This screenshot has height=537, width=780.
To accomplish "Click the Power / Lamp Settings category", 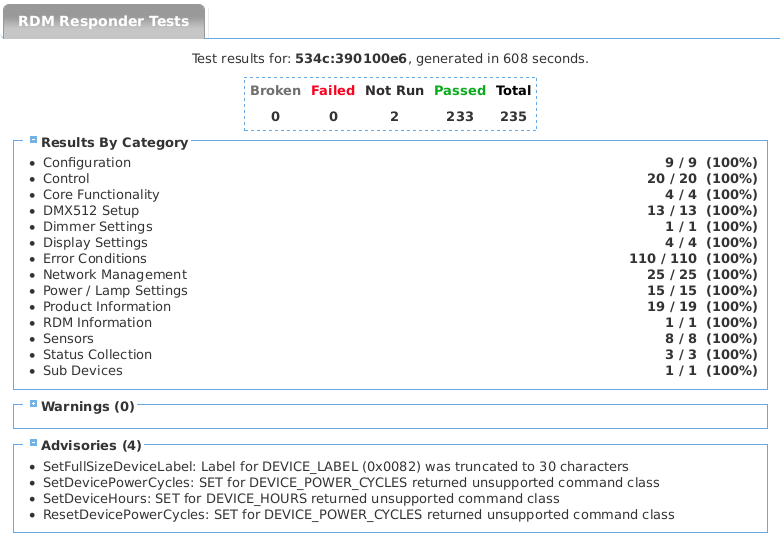I will pos(115,290).
